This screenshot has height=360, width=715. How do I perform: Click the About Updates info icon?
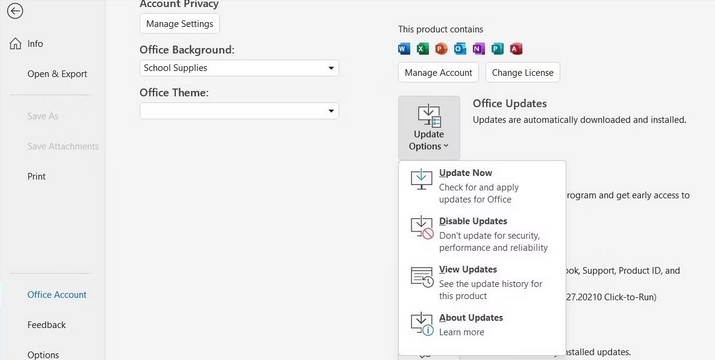click(422, 324)
